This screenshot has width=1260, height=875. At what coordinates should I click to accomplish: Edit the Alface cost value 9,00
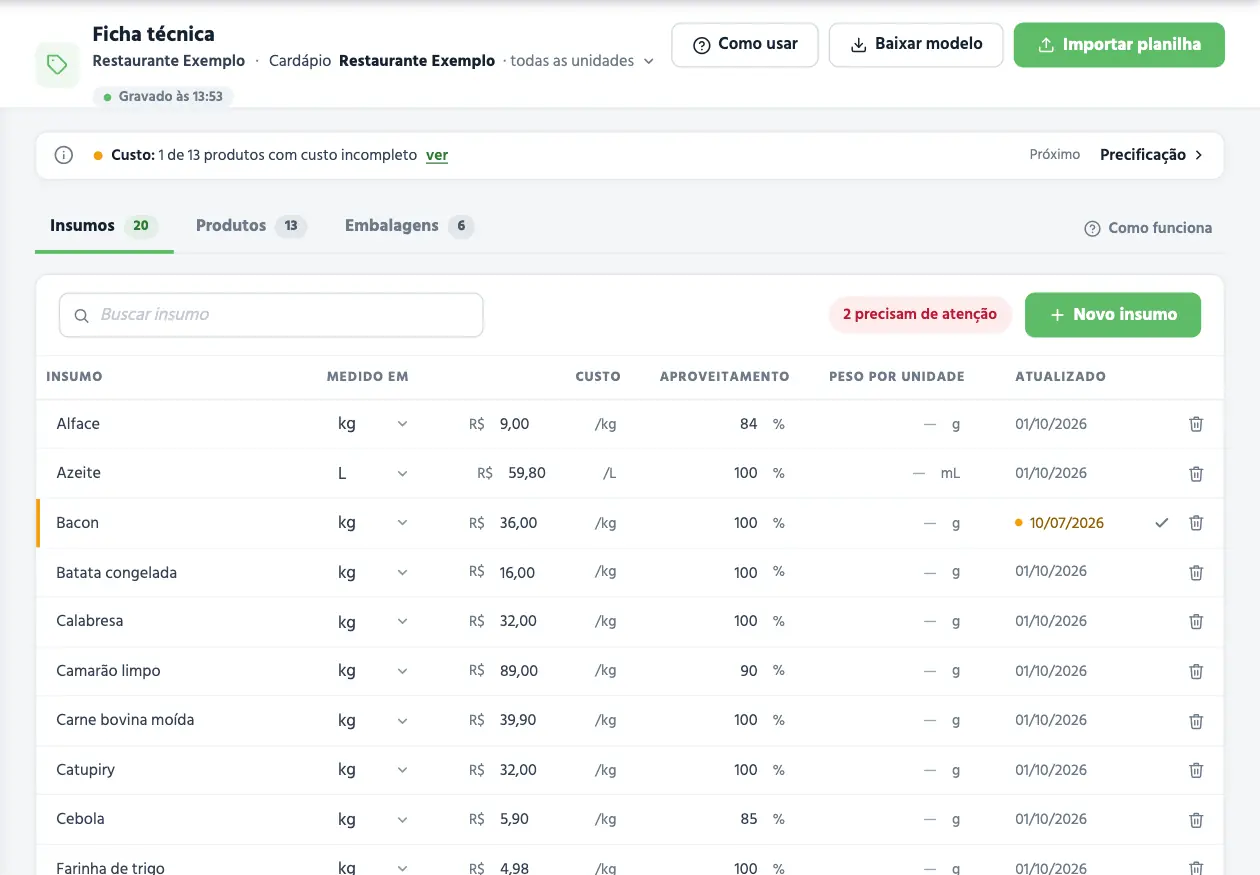[514, 424]
